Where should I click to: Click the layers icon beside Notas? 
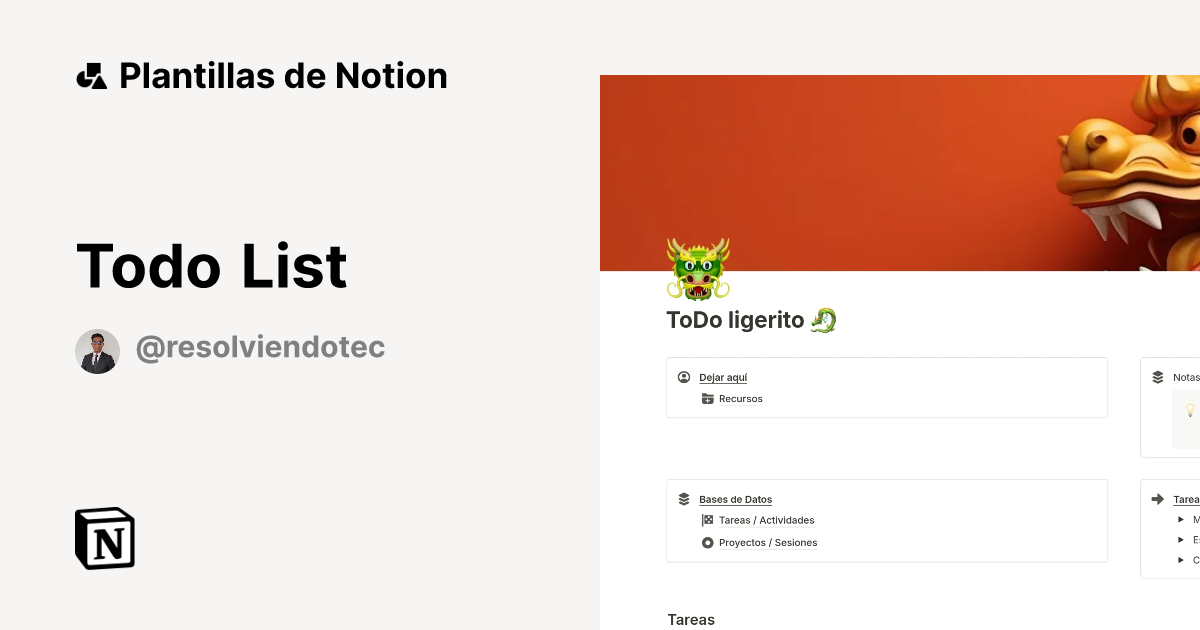coord(1157,377)
